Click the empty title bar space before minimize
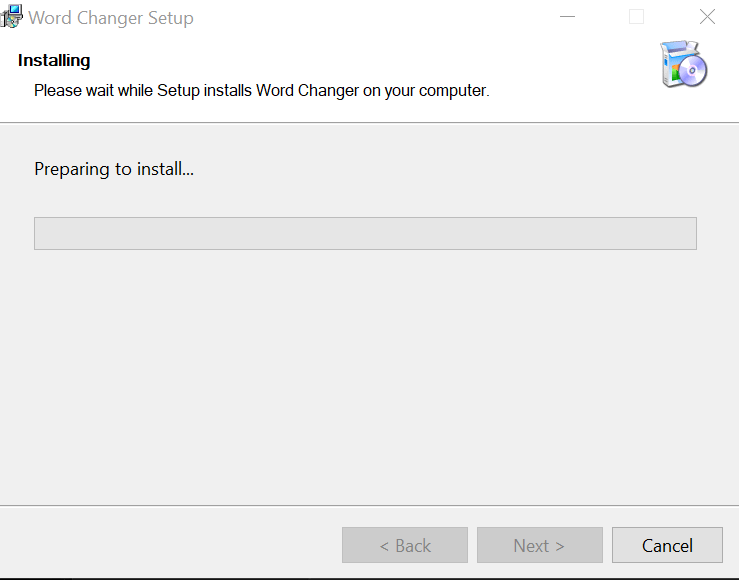The height and width of the screenshot is (580, 739). coord(380,17)
